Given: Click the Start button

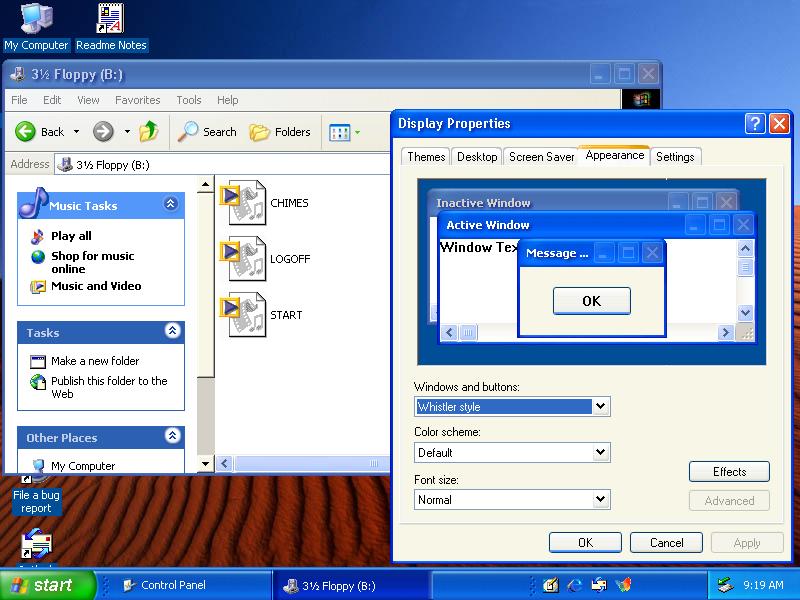Looking at the screenshot, I should pos(47,585).
